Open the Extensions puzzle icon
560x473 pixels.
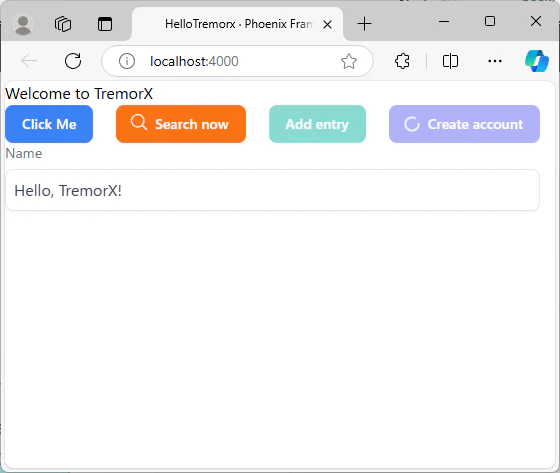pyautogui.click(x=402, y=61)
